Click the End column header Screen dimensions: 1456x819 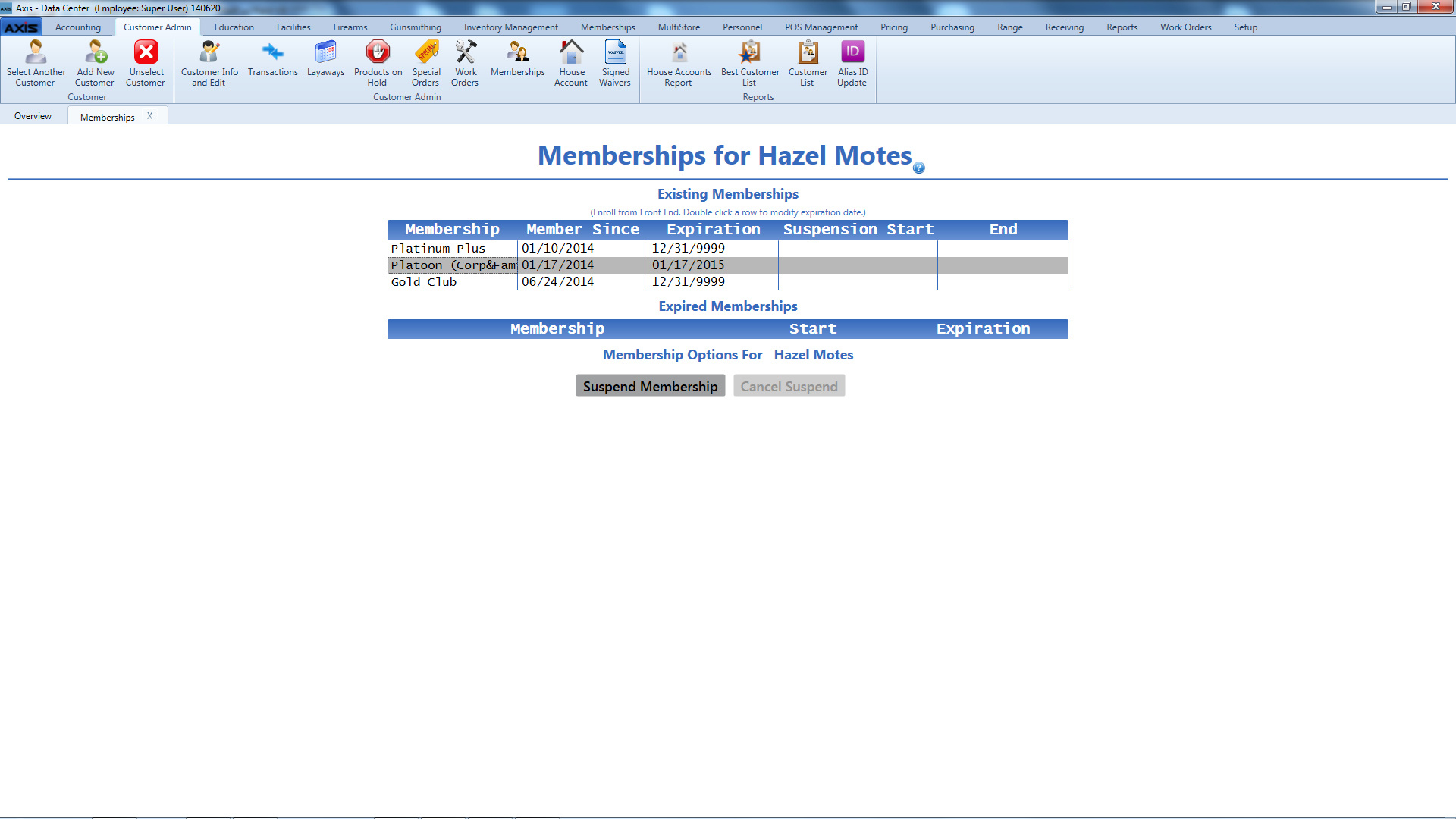tap(1003, 230)
